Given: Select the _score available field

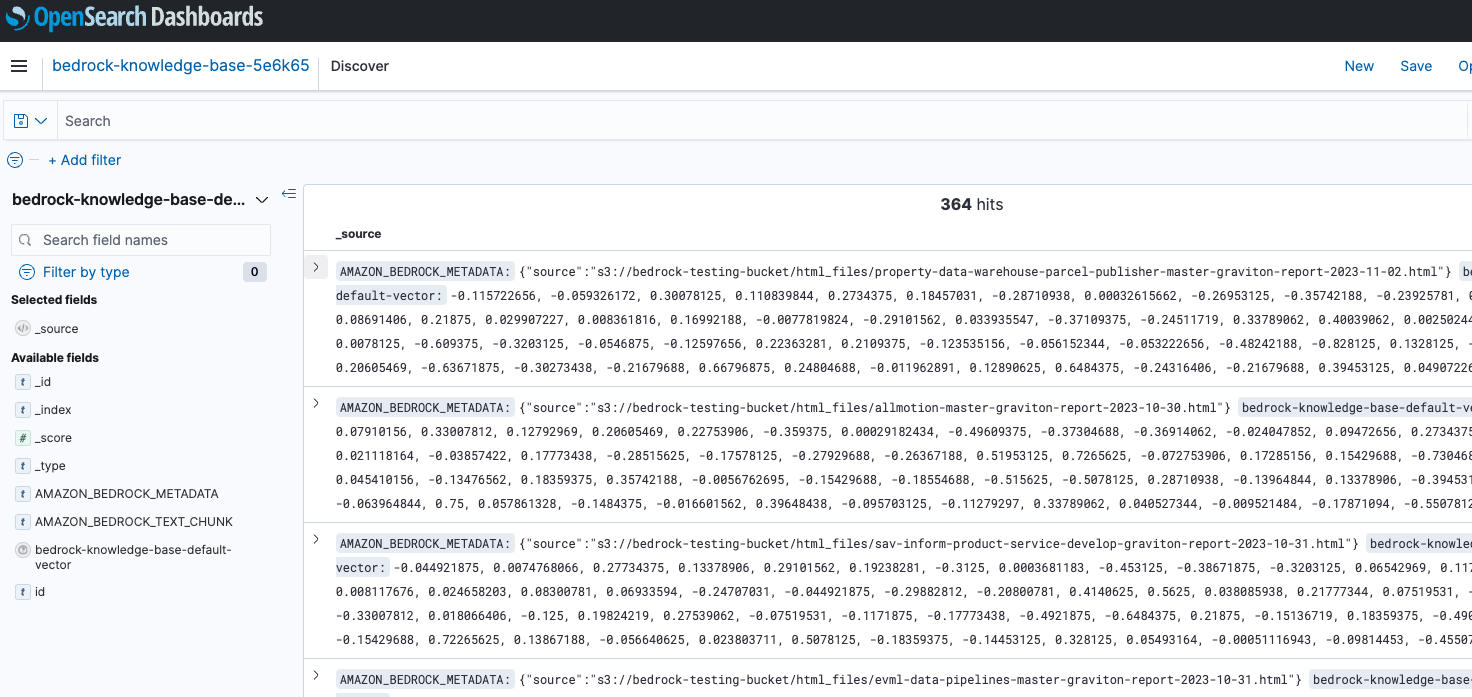Looking at the screenshot, I should (x=53, y=438).
